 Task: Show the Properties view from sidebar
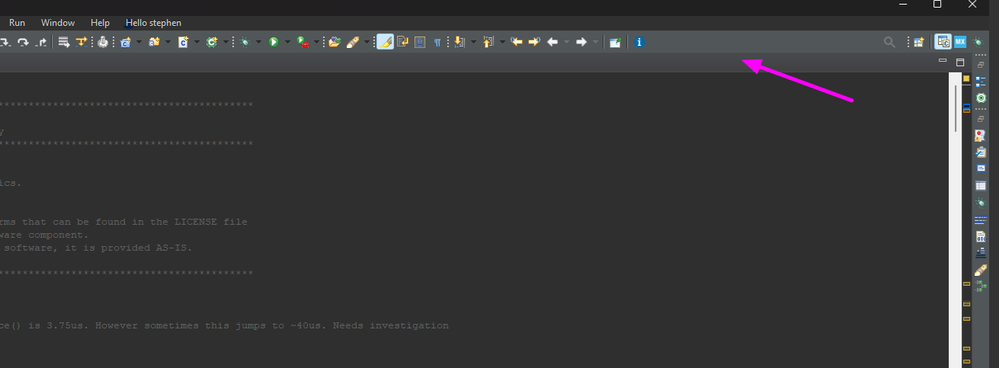(x=981, y=186)
